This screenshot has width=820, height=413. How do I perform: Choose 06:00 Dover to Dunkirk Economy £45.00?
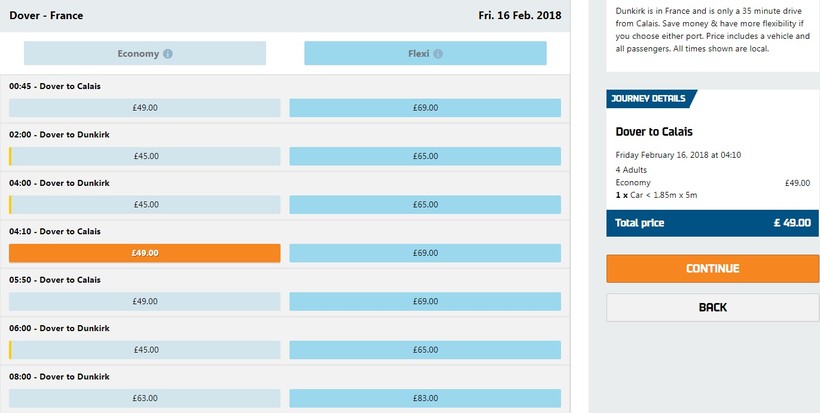pos(145,350)
